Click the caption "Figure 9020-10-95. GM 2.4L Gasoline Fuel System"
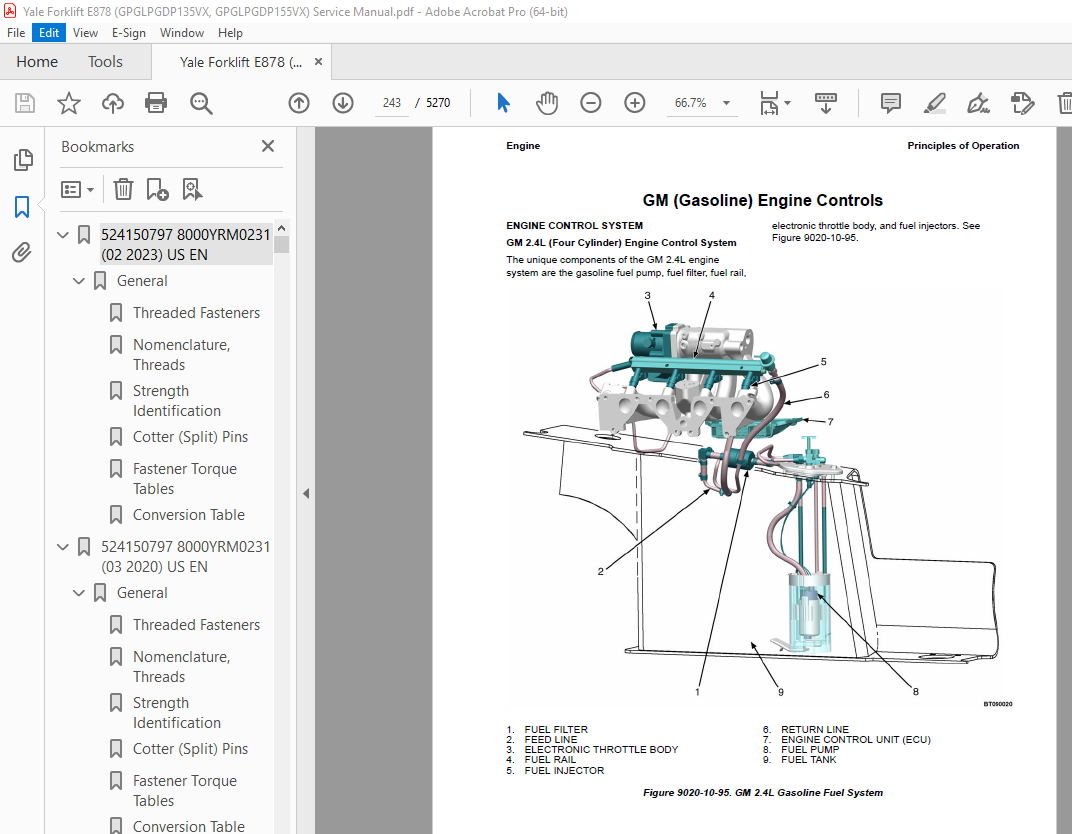 click(762, 793)
